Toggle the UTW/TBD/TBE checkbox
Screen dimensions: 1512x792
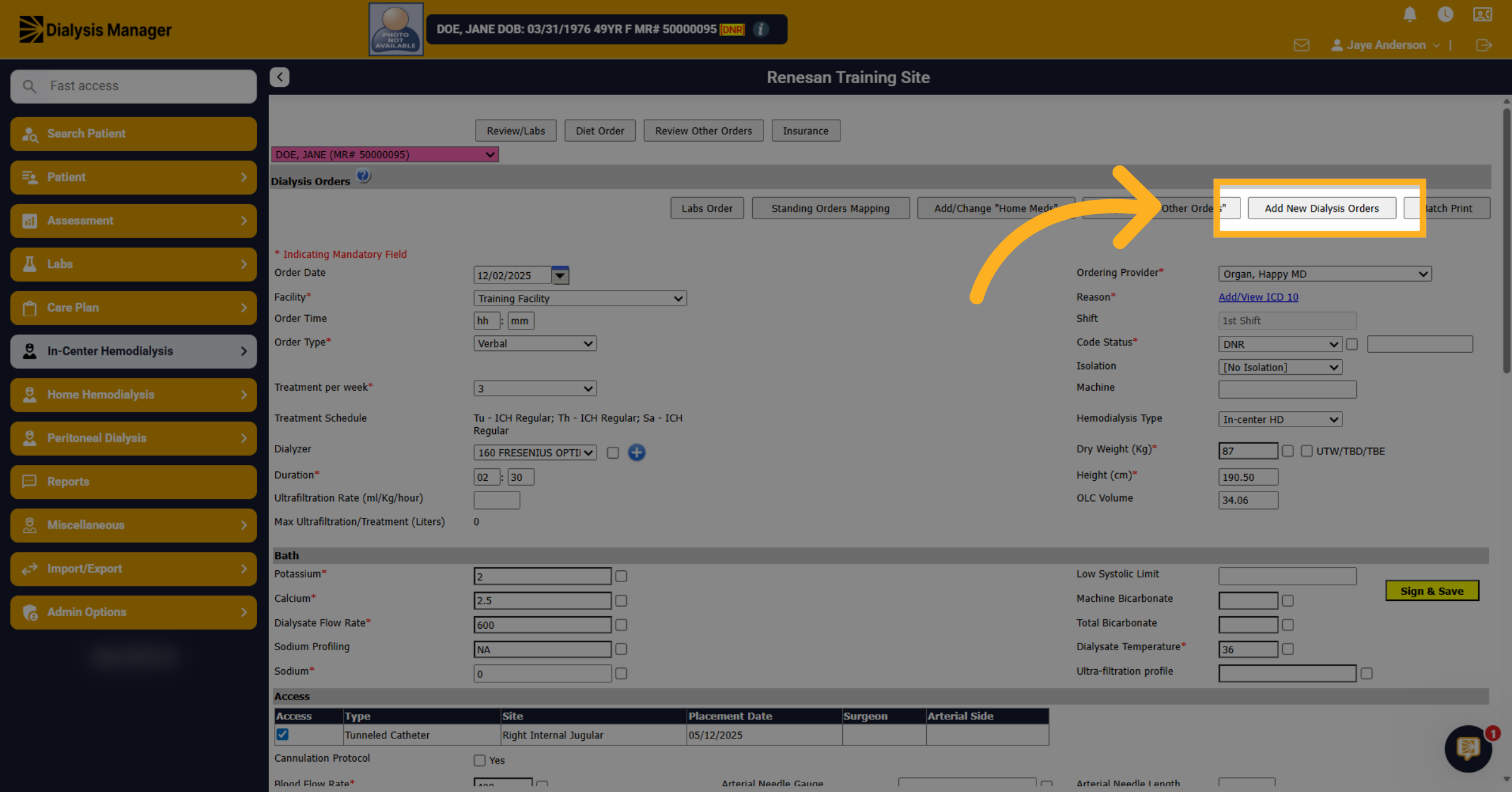coord(1307,451)
